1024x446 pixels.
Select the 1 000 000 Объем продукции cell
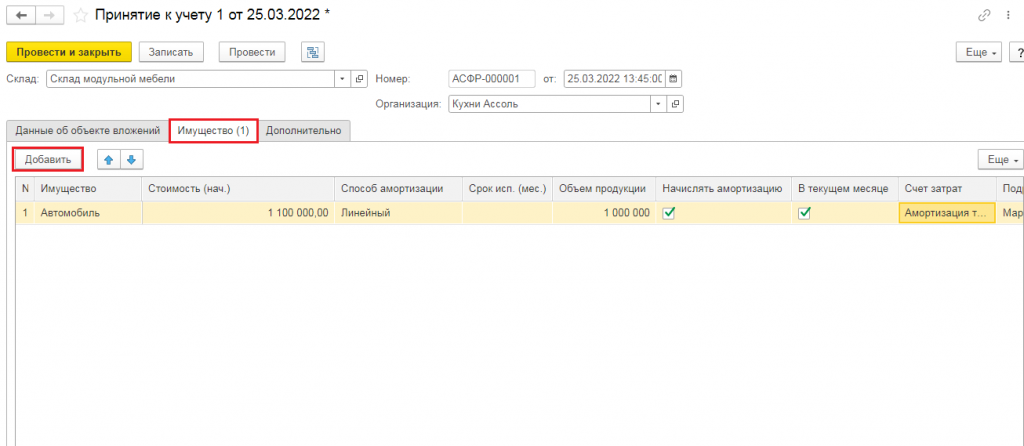(604, 213)
